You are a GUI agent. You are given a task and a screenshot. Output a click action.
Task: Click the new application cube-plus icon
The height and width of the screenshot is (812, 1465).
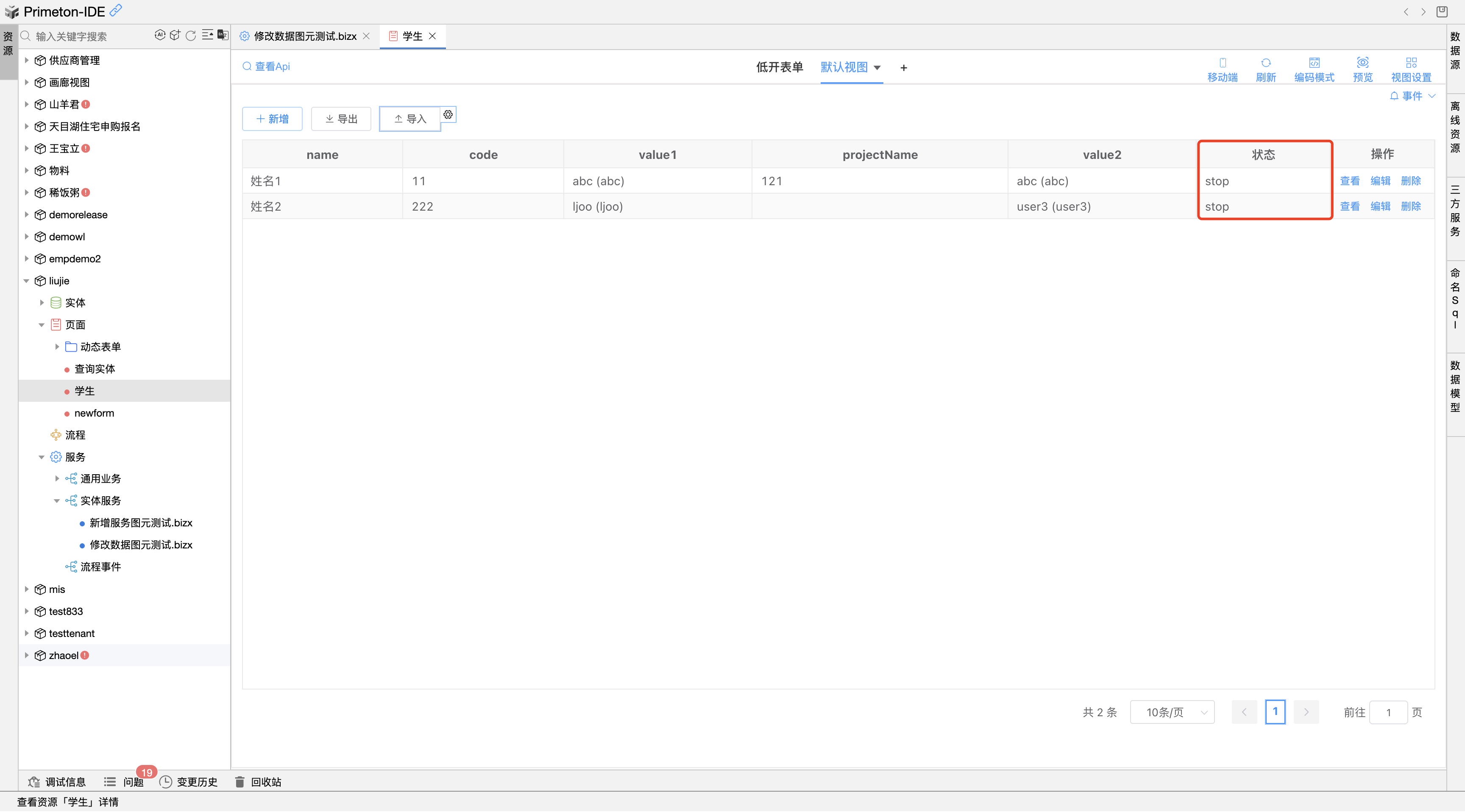175,35
